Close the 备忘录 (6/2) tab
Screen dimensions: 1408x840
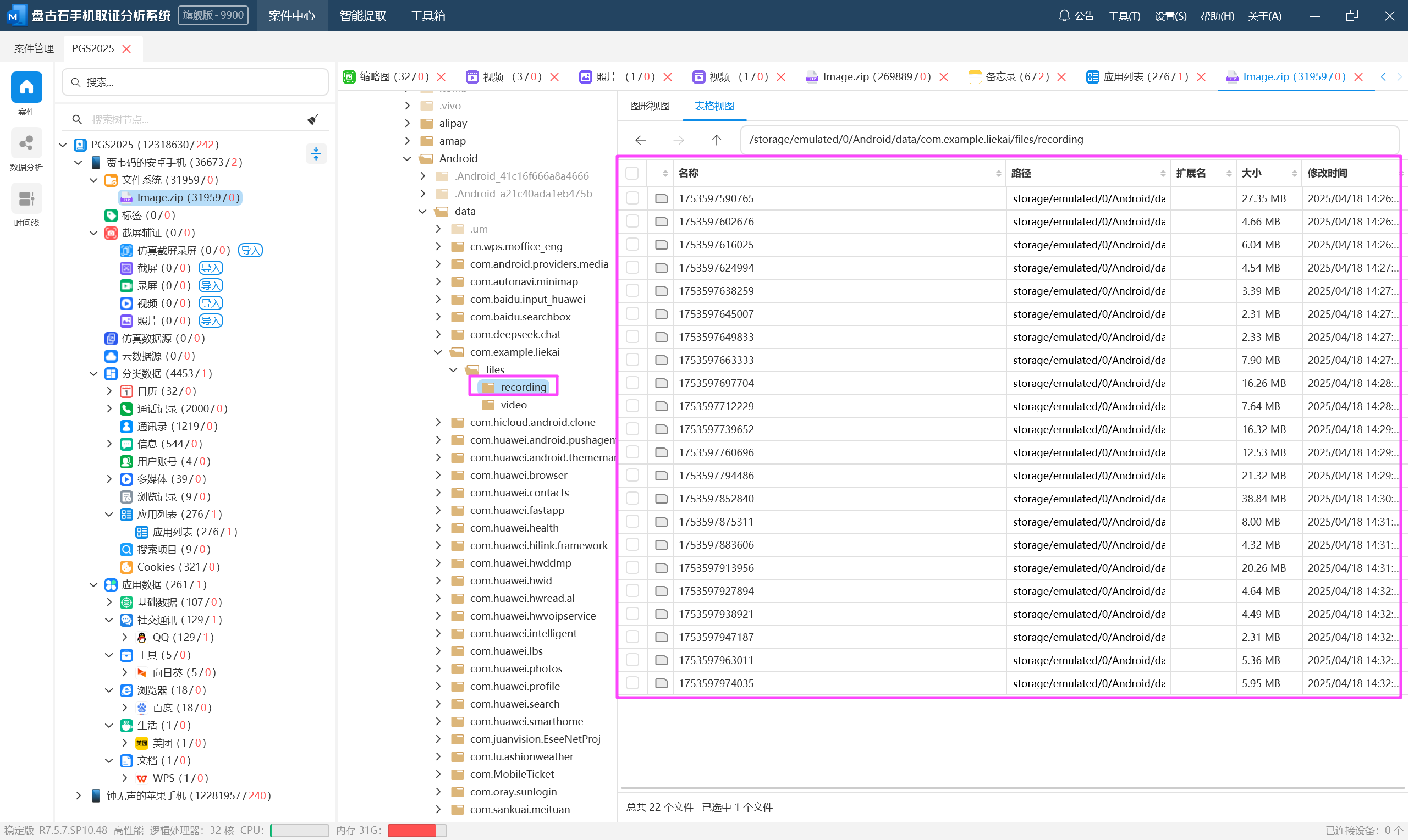(1061, 77)
